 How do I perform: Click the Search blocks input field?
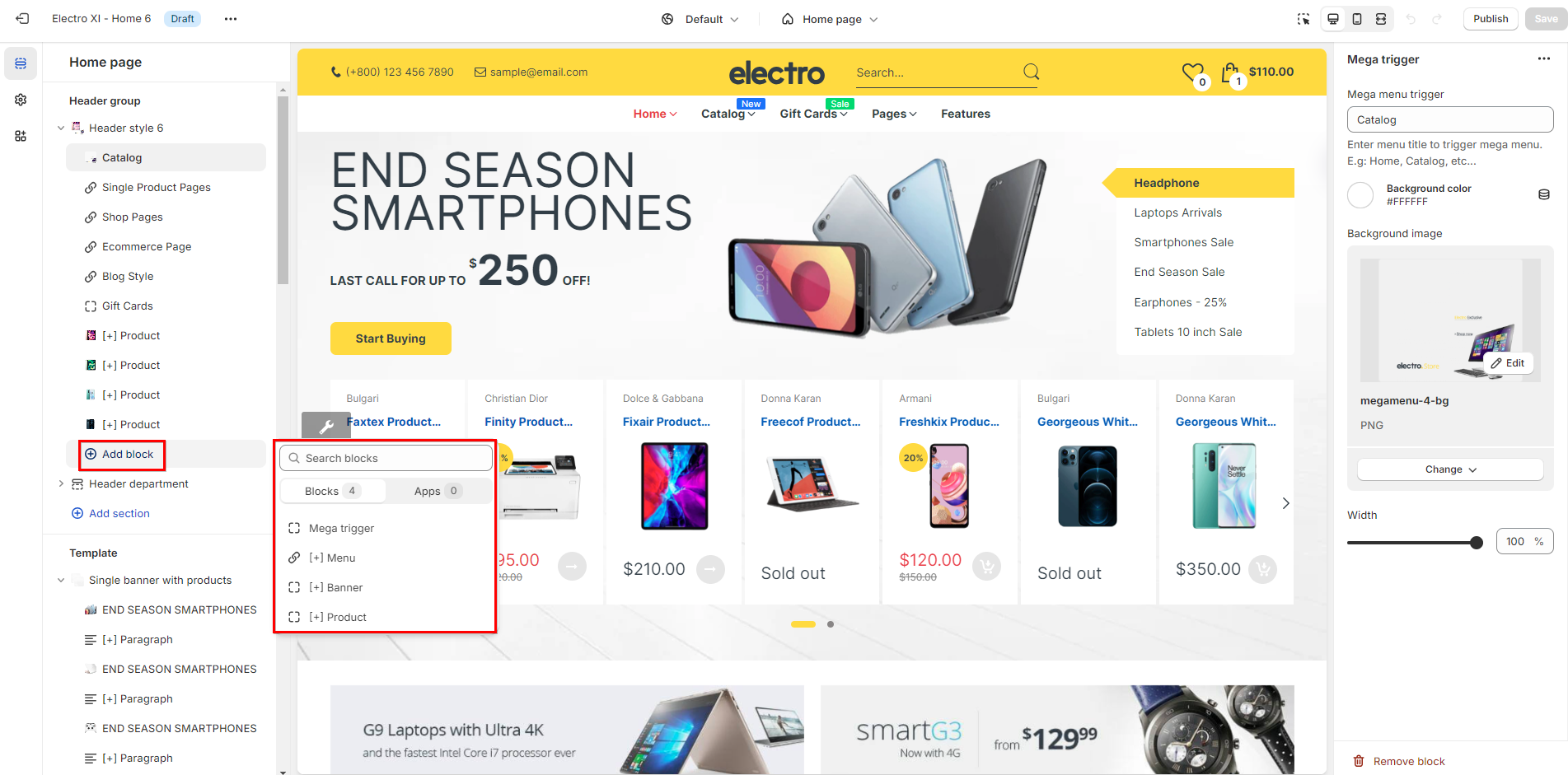(x=386, y=458)
